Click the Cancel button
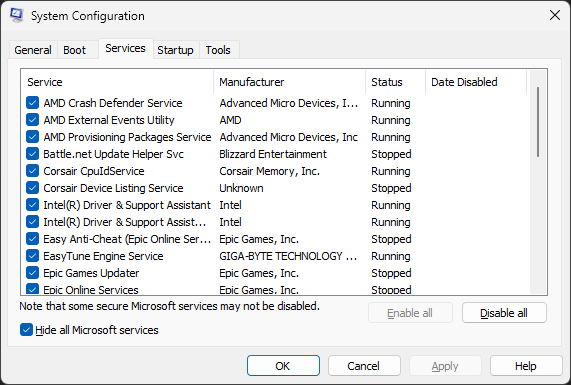 pos(364,366)
